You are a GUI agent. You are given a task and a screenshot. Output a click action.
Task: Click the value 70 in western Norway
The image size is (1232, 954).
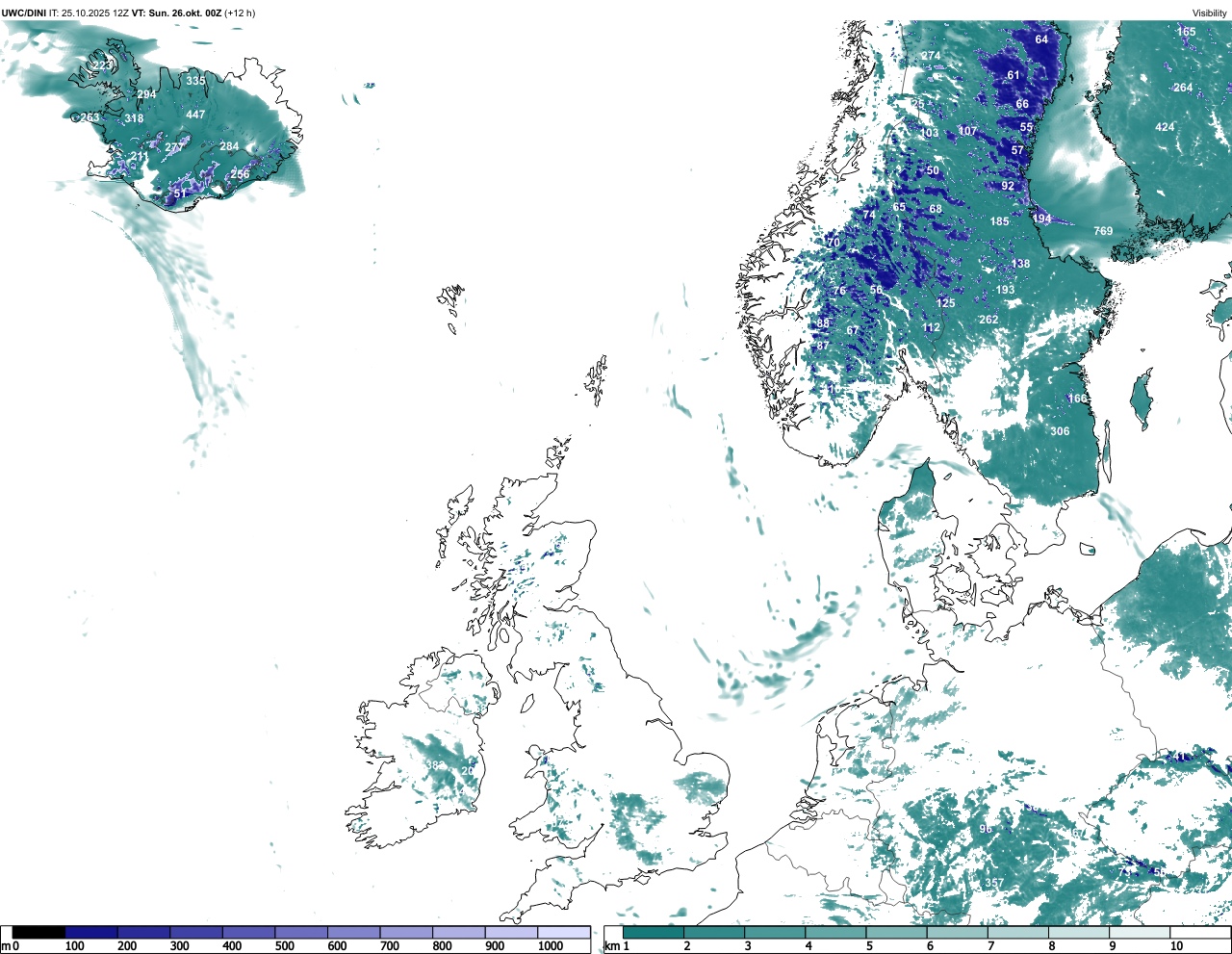pyautogui.click(x=834, y=243)
